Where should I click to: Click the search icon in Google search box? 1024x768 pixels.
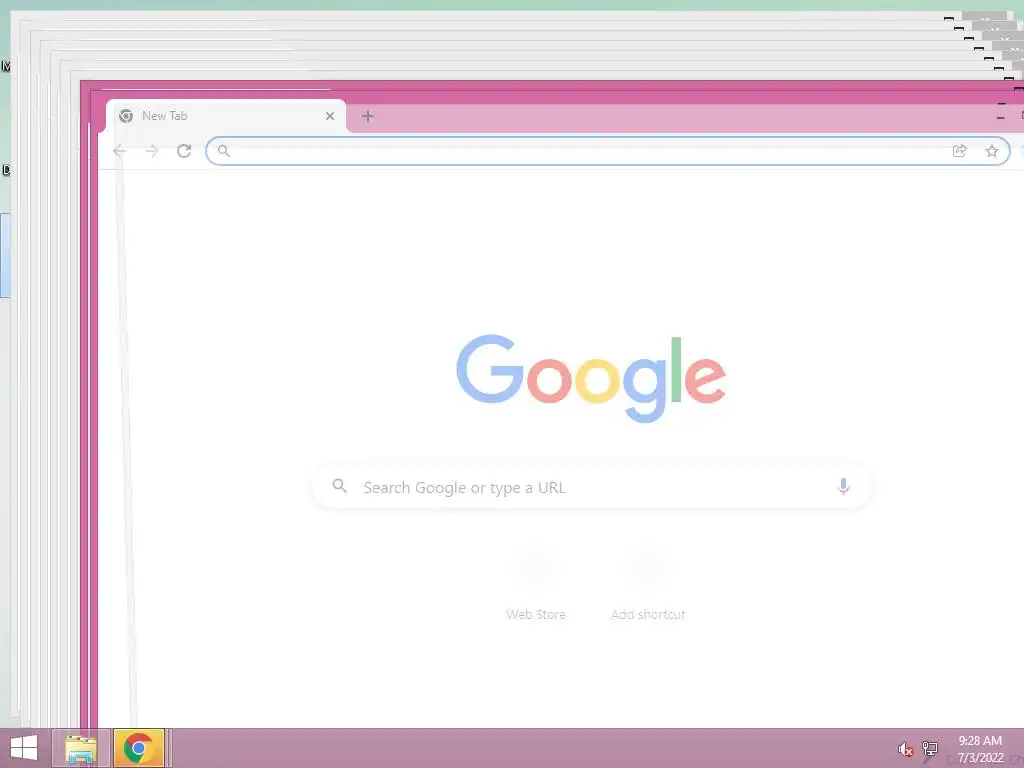pos(339,486)
